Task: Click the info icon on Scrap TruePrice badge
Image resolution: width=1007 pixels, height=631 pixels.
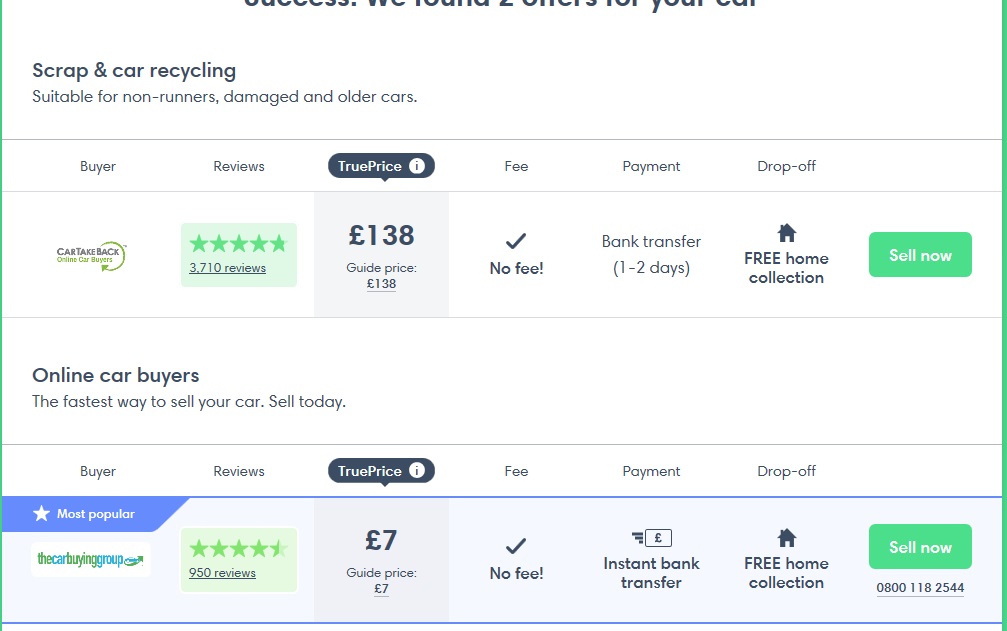Action: coord(417,166)
